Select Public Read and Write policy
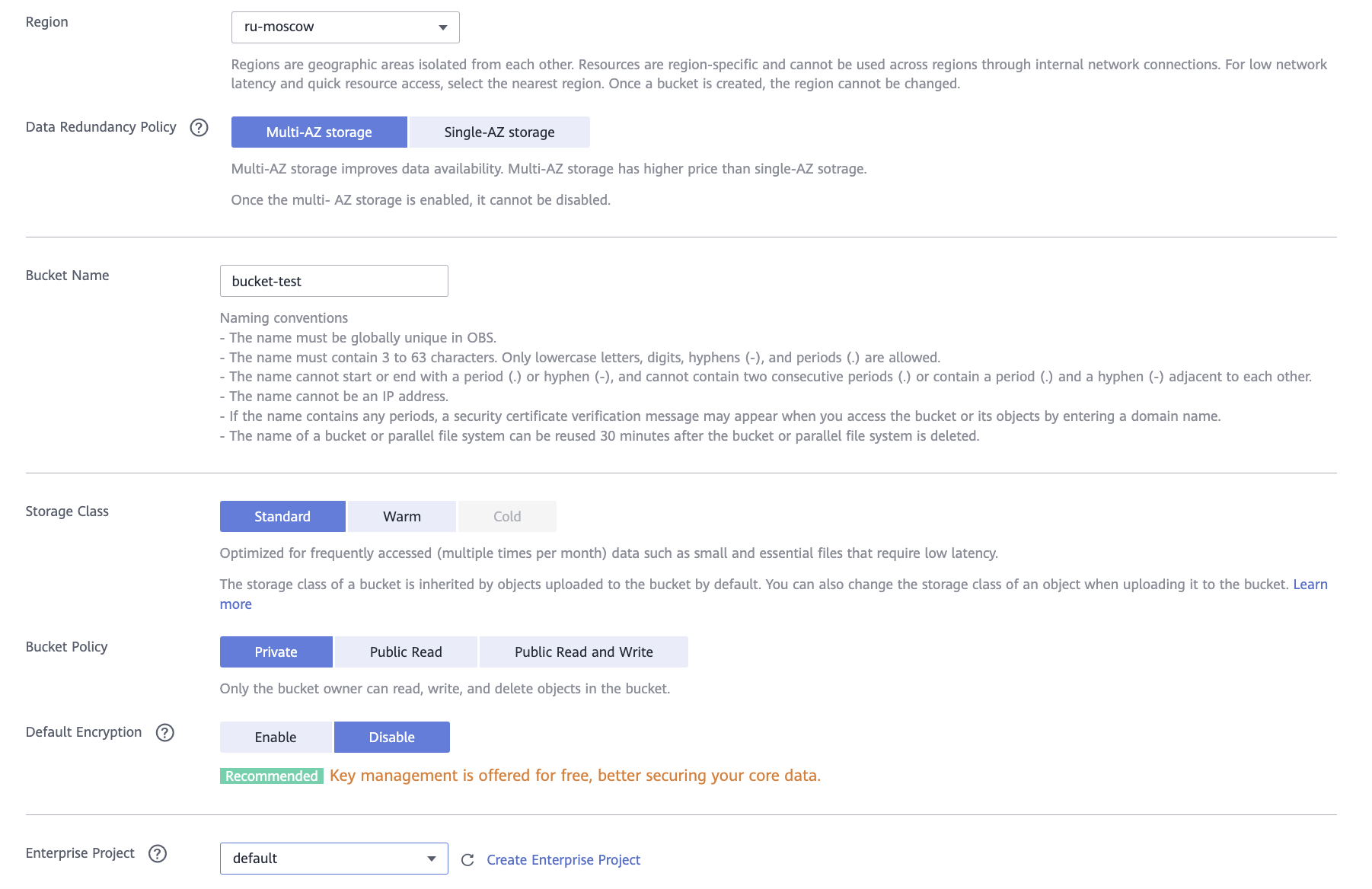This screenshot has width=1372, height=889. point(583,652)
